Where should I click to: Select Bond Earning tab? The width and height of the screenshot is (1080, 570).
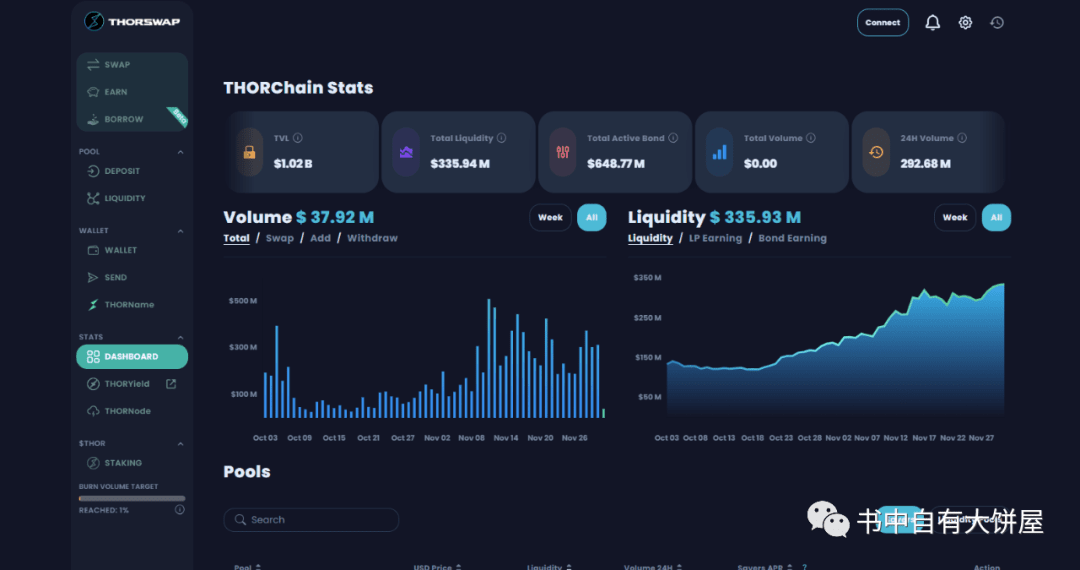[793, 238]
